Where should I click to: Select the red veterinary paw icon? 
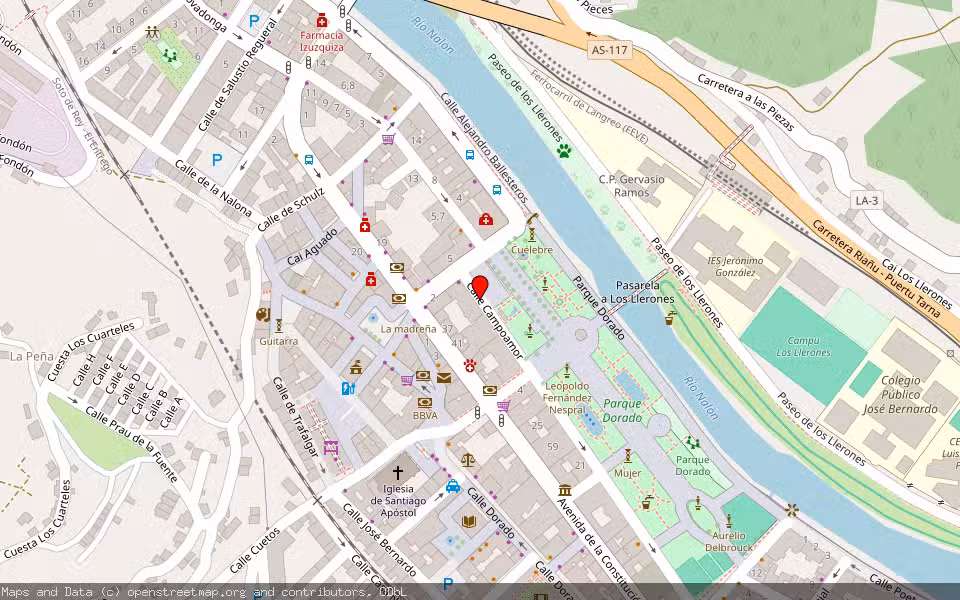(470, 366)
